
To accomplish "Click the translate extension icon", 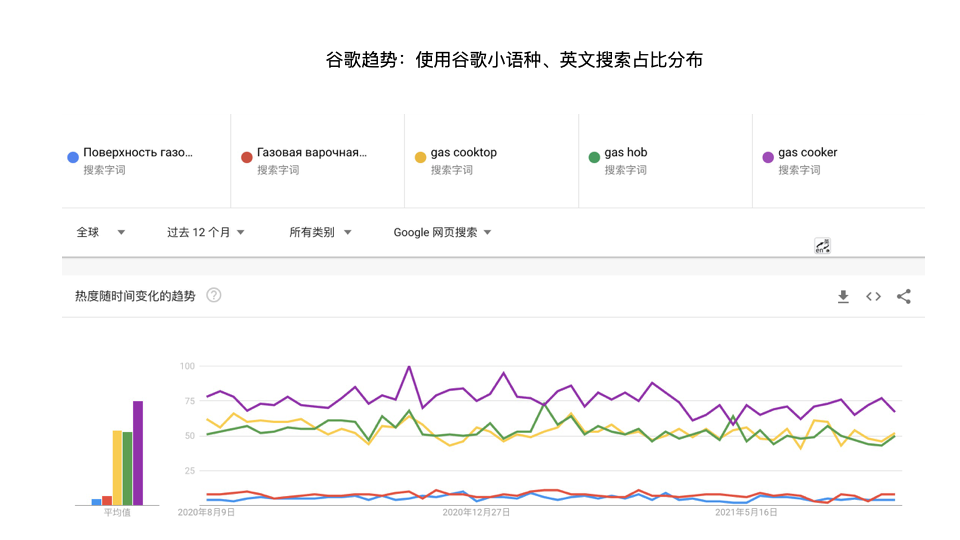I will coord(822,246).
